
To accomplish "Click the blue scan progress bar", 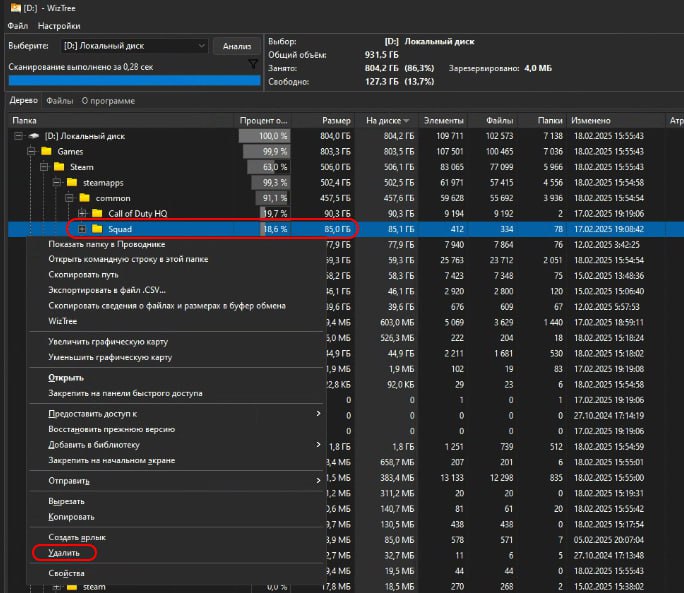I will click(x=134, y=81).
